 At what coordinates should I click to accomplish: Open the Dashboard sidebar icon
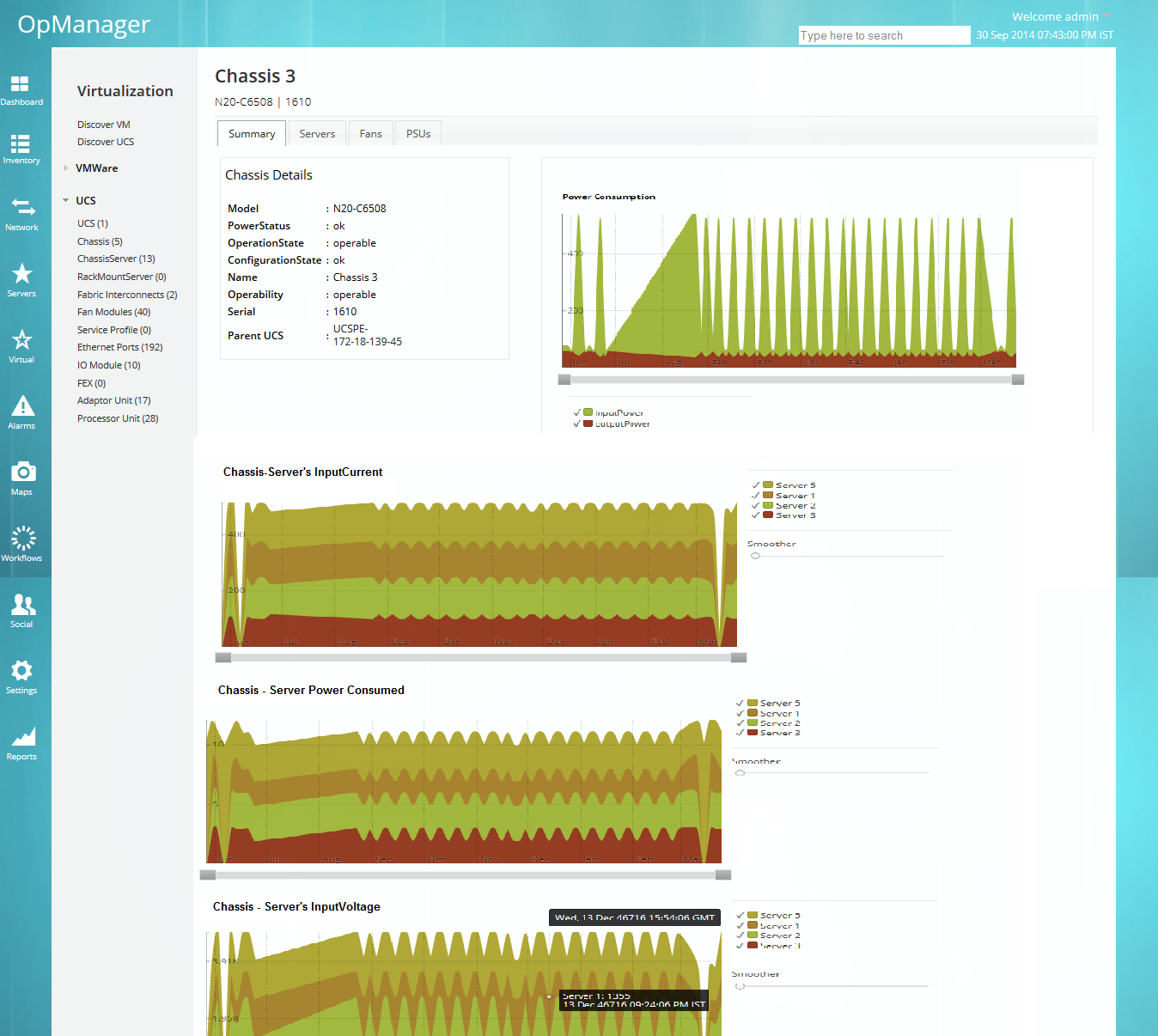coord(21,83)
